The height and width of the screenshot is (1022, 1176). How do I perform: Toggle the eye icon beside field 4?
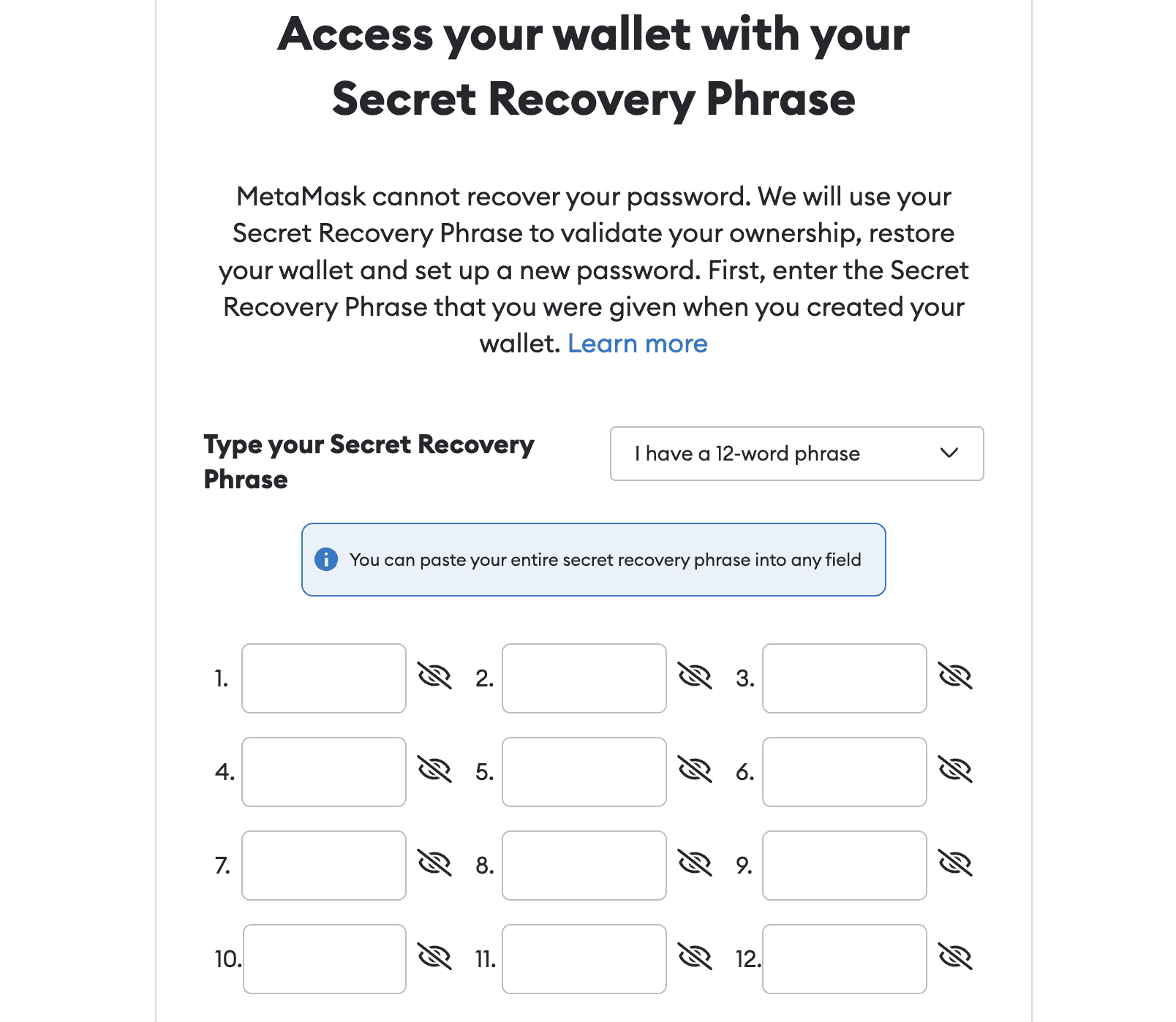434,770
